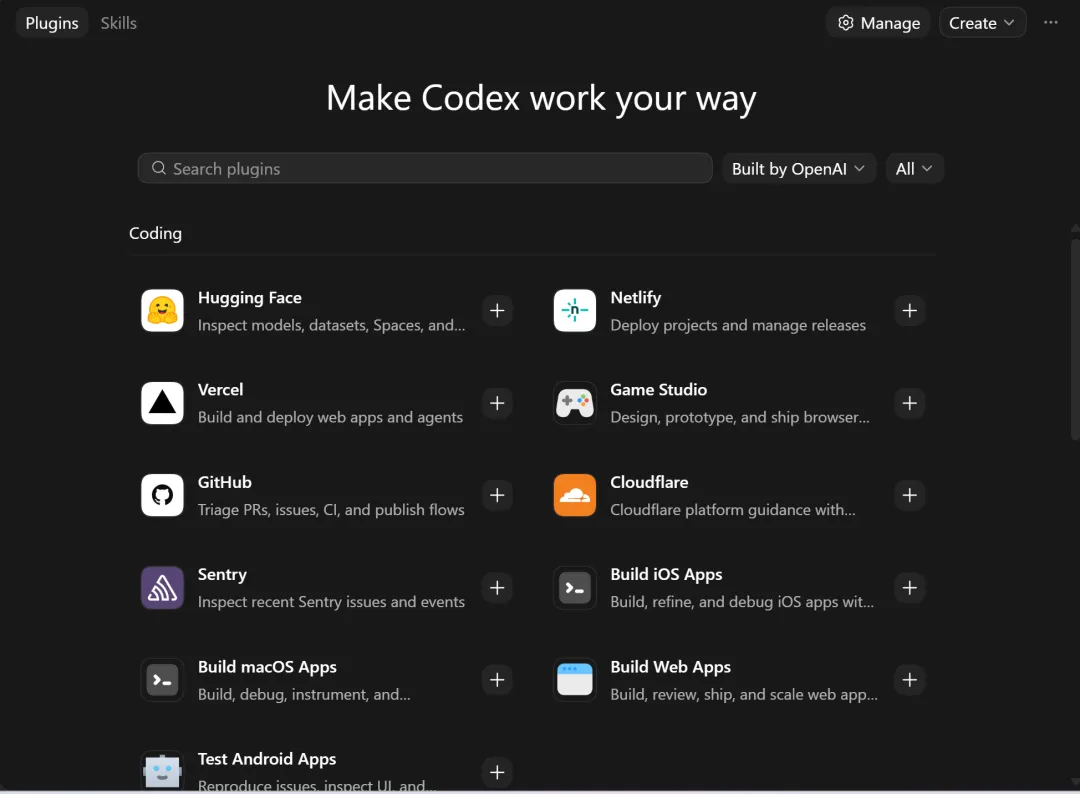Image resolution: width=1080 pixels, height=794 pixels.
Task: Click the Vercel triangle logo
Action: (x=163, y=403)
